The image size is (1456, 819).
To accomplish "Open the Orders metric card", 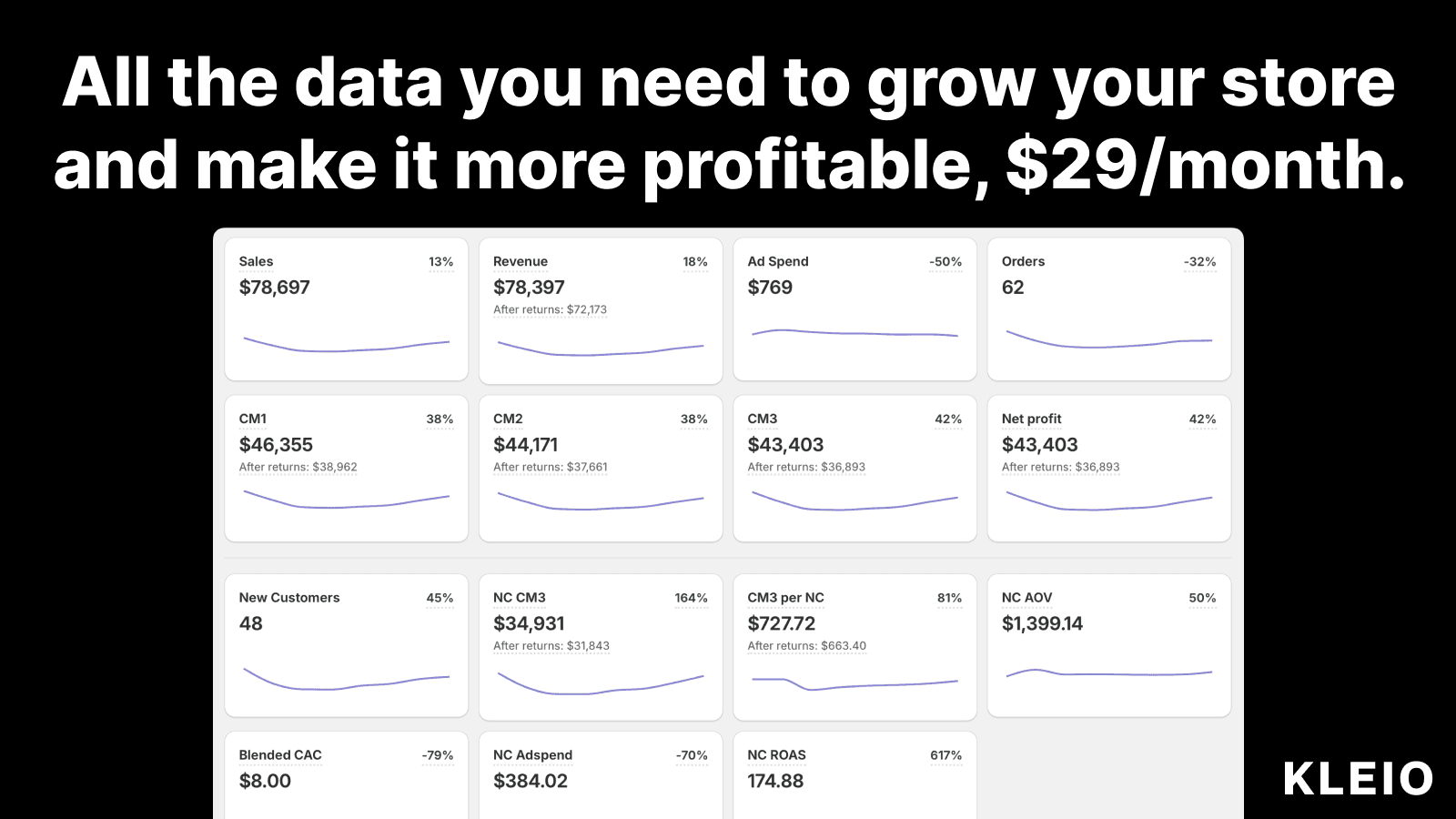I will click(1108, 309).
